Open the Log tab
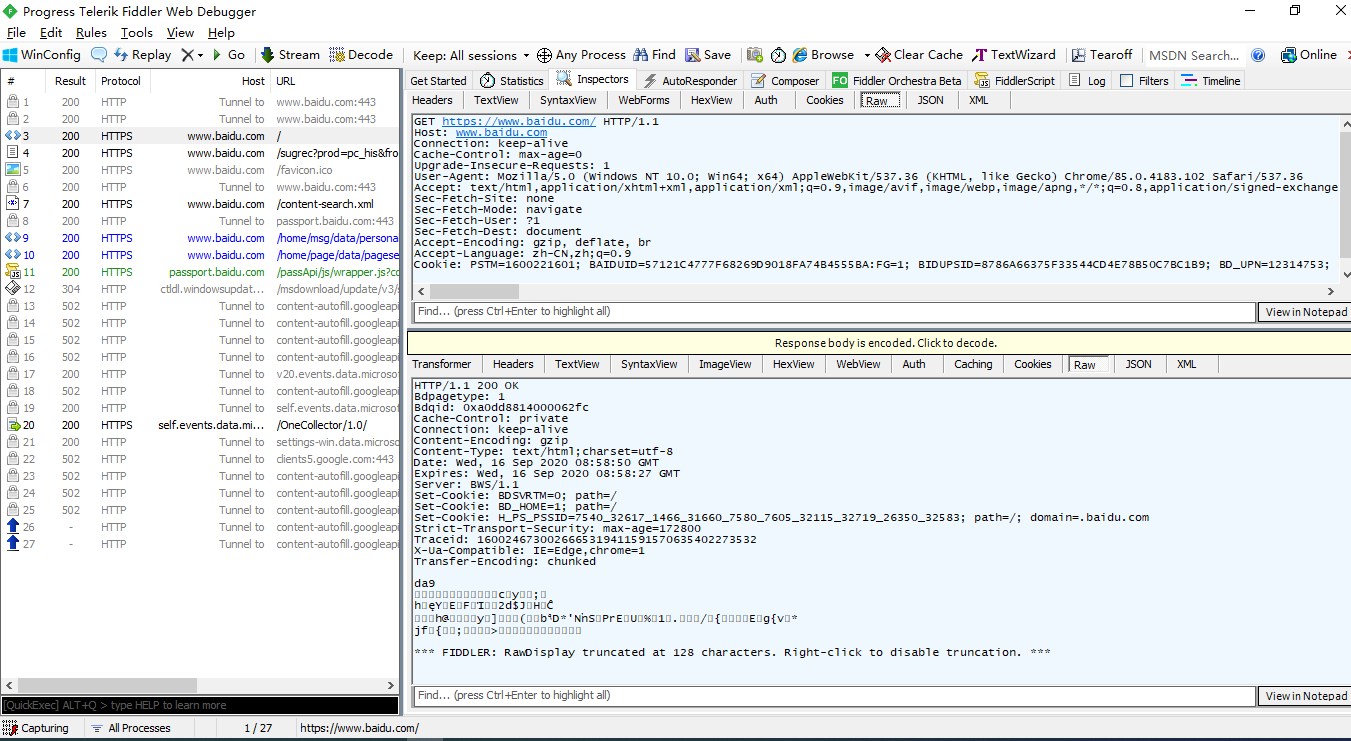The width and height of the screenshot is (1351, 741). click(x=1087, y=81)
